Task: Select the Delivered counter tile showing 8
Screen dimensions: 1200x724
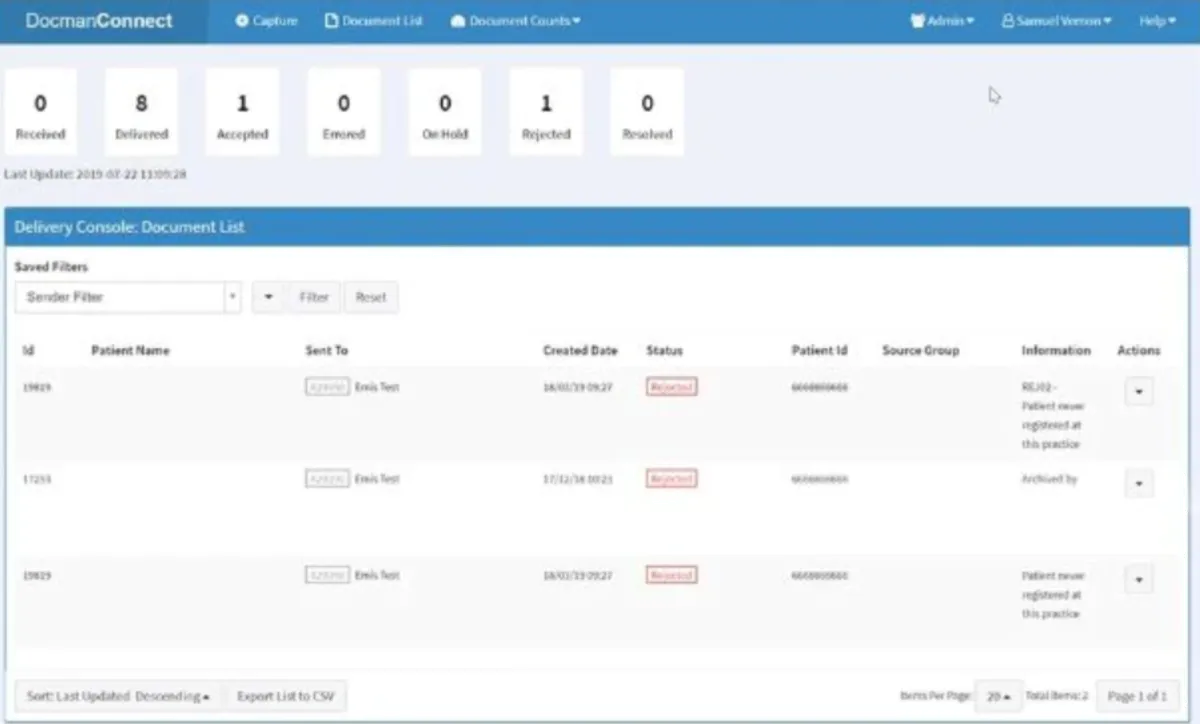Action: tap(141, 110)
